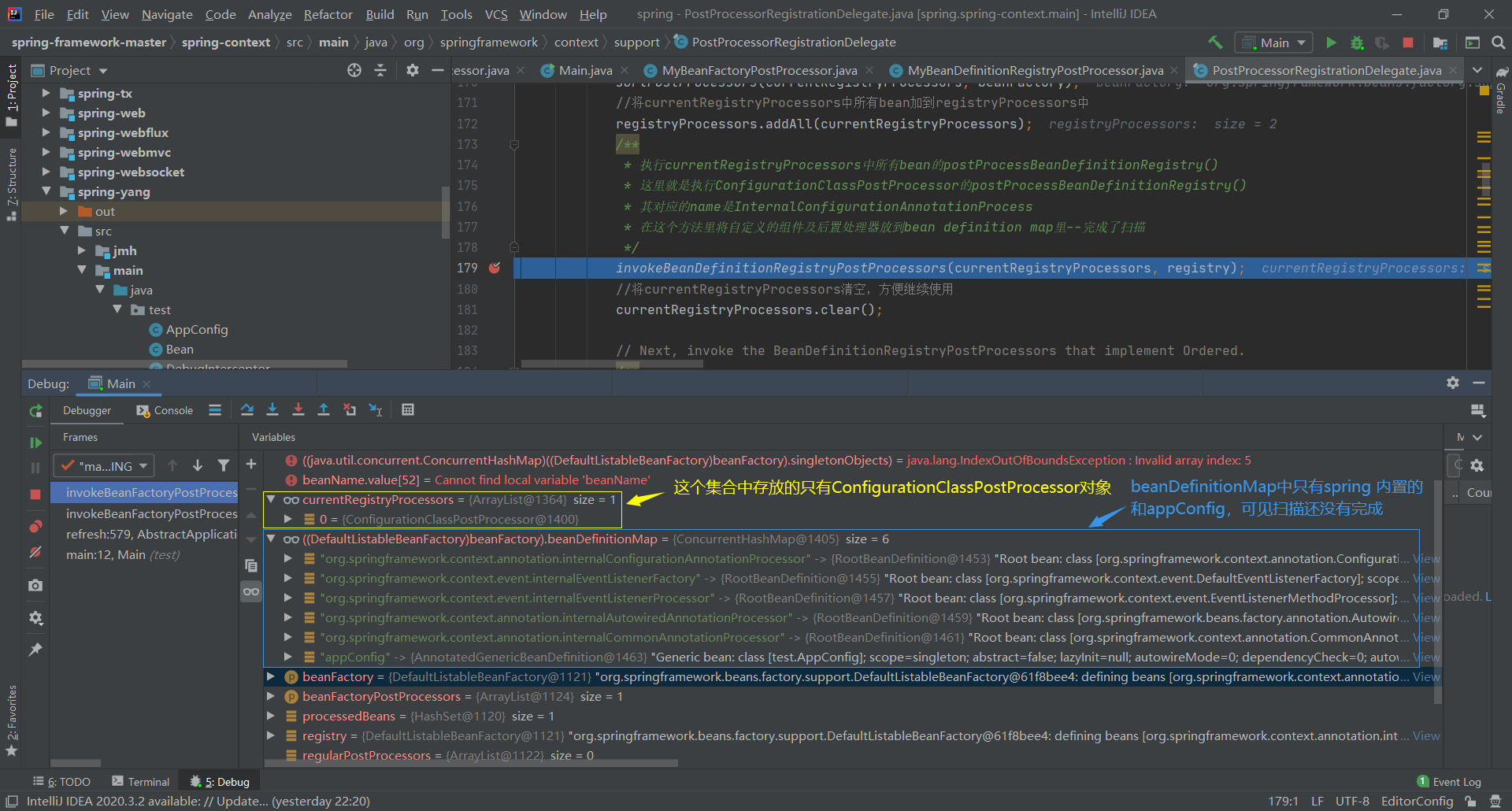
Task: Stop the process via red square in top toolbar
Action: [1408, 43]
